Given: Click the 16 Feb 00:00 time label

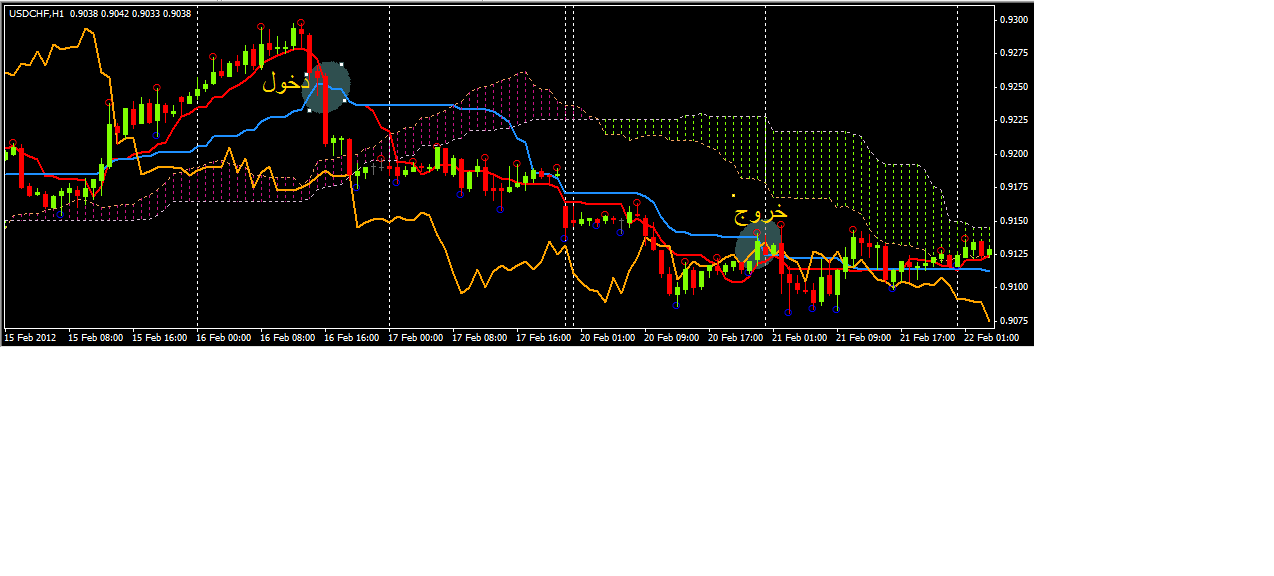Looking at the screenshot, I should (x=224, y=338).
